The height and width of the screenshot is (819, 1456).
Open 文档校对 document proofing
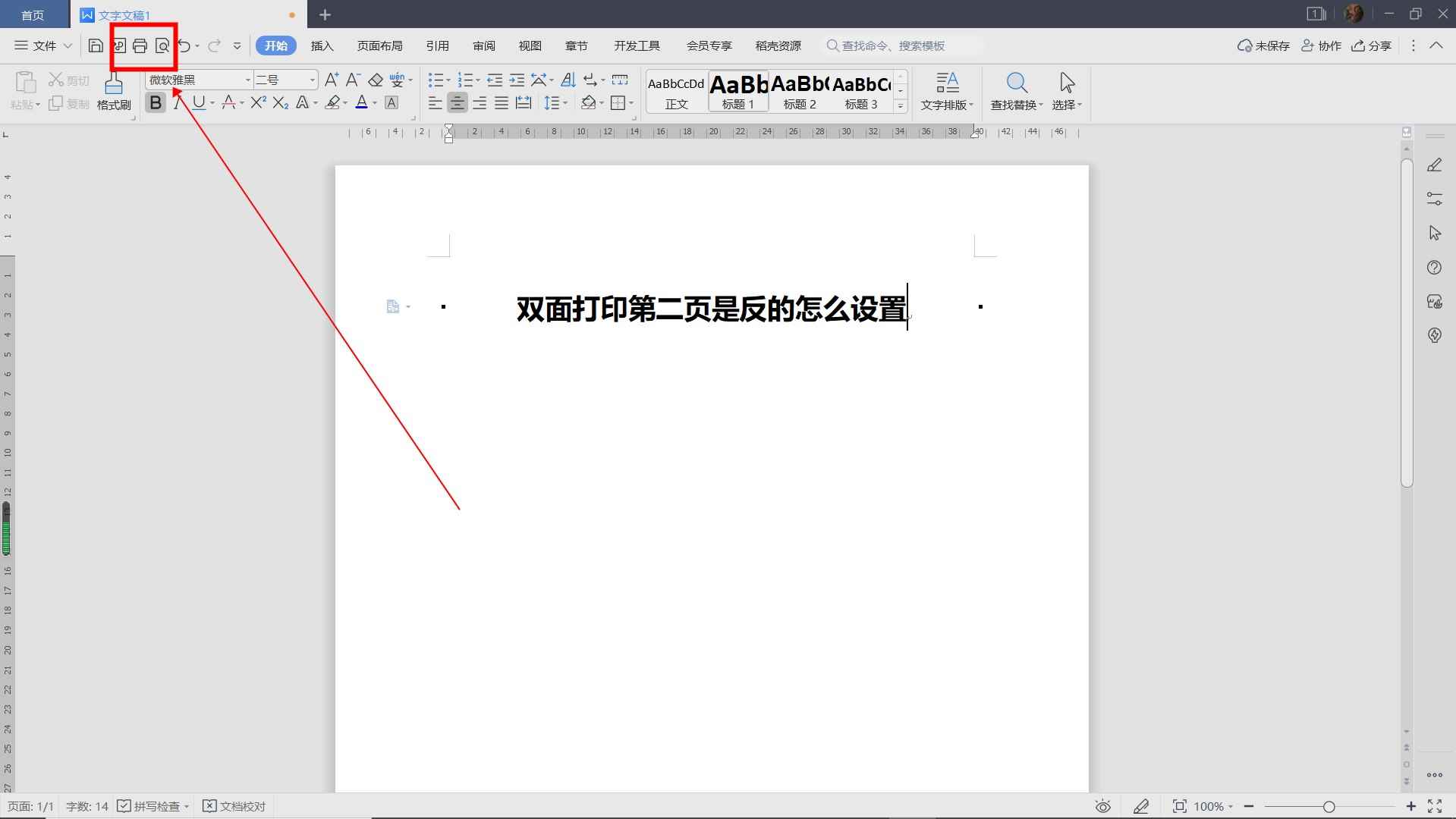point(234,806)
